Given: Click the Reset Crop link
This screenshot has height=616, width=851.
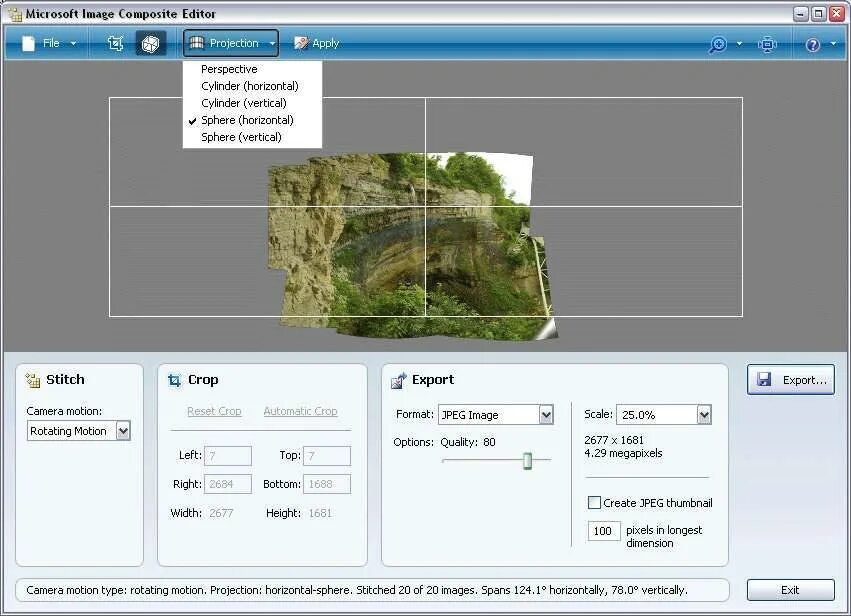Looking at the screenshot, I should (214, 411).
